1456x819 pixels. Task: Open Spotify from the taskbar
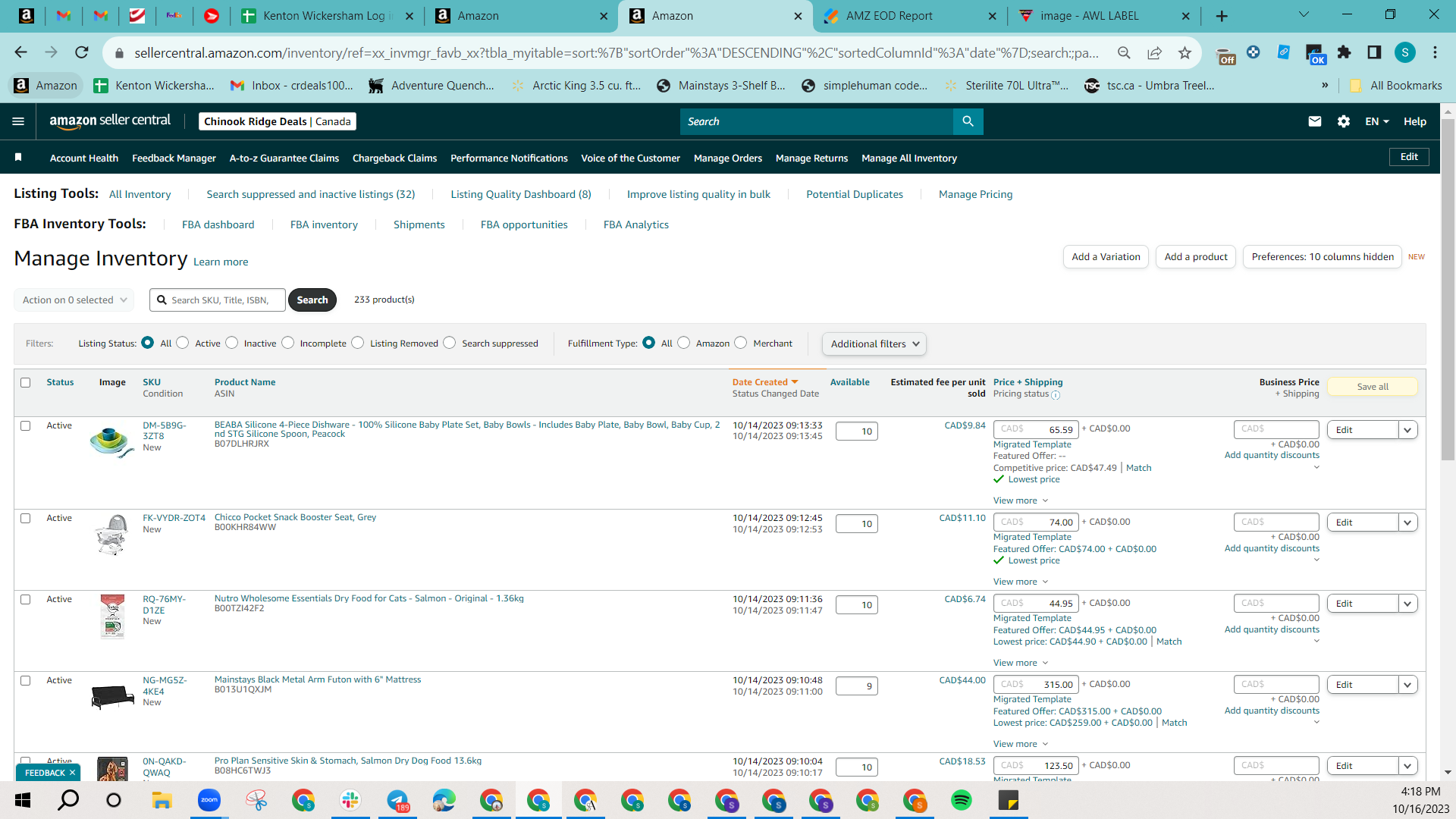pos(961,800)
